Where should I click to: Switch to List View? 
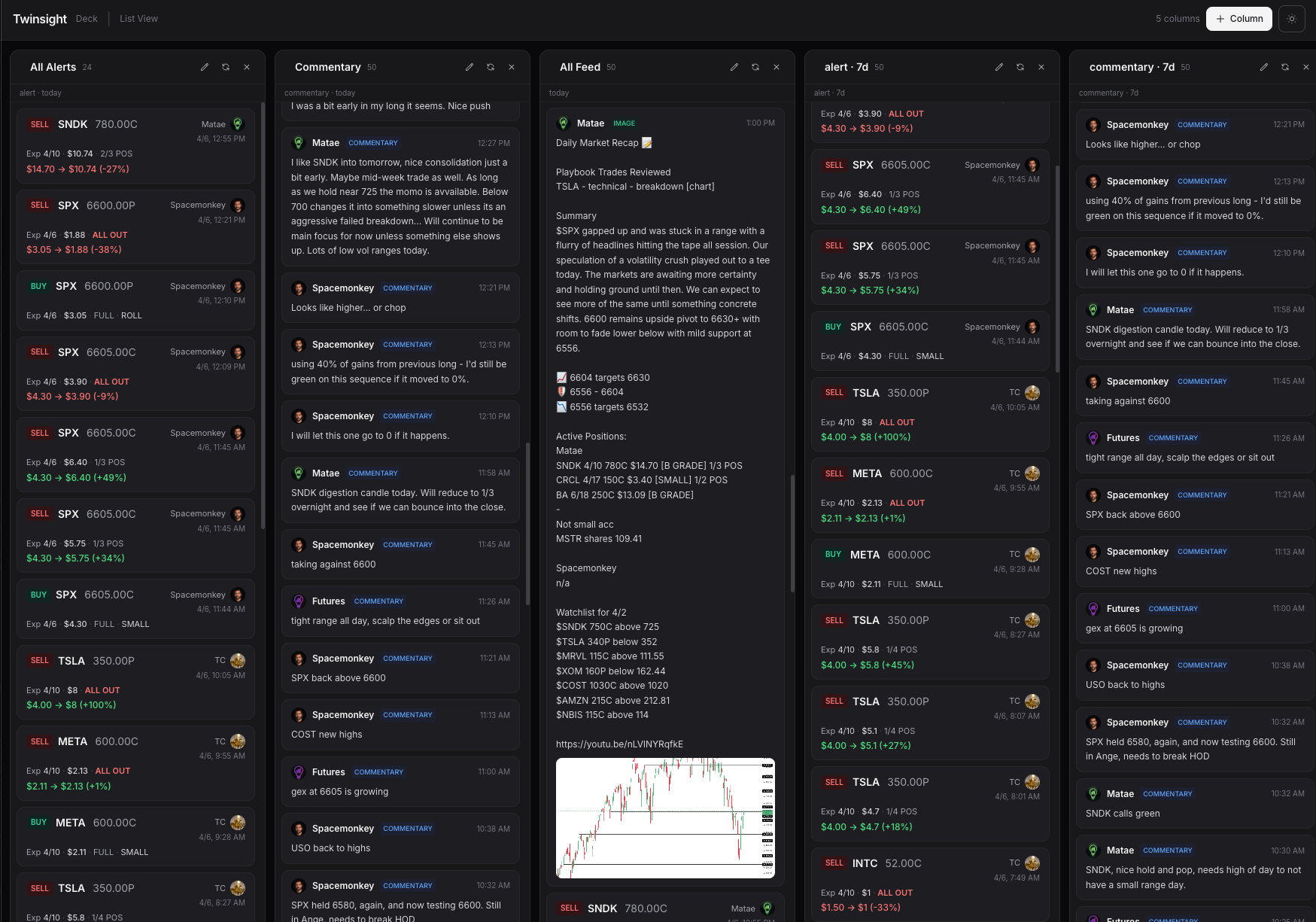(138, 18)
